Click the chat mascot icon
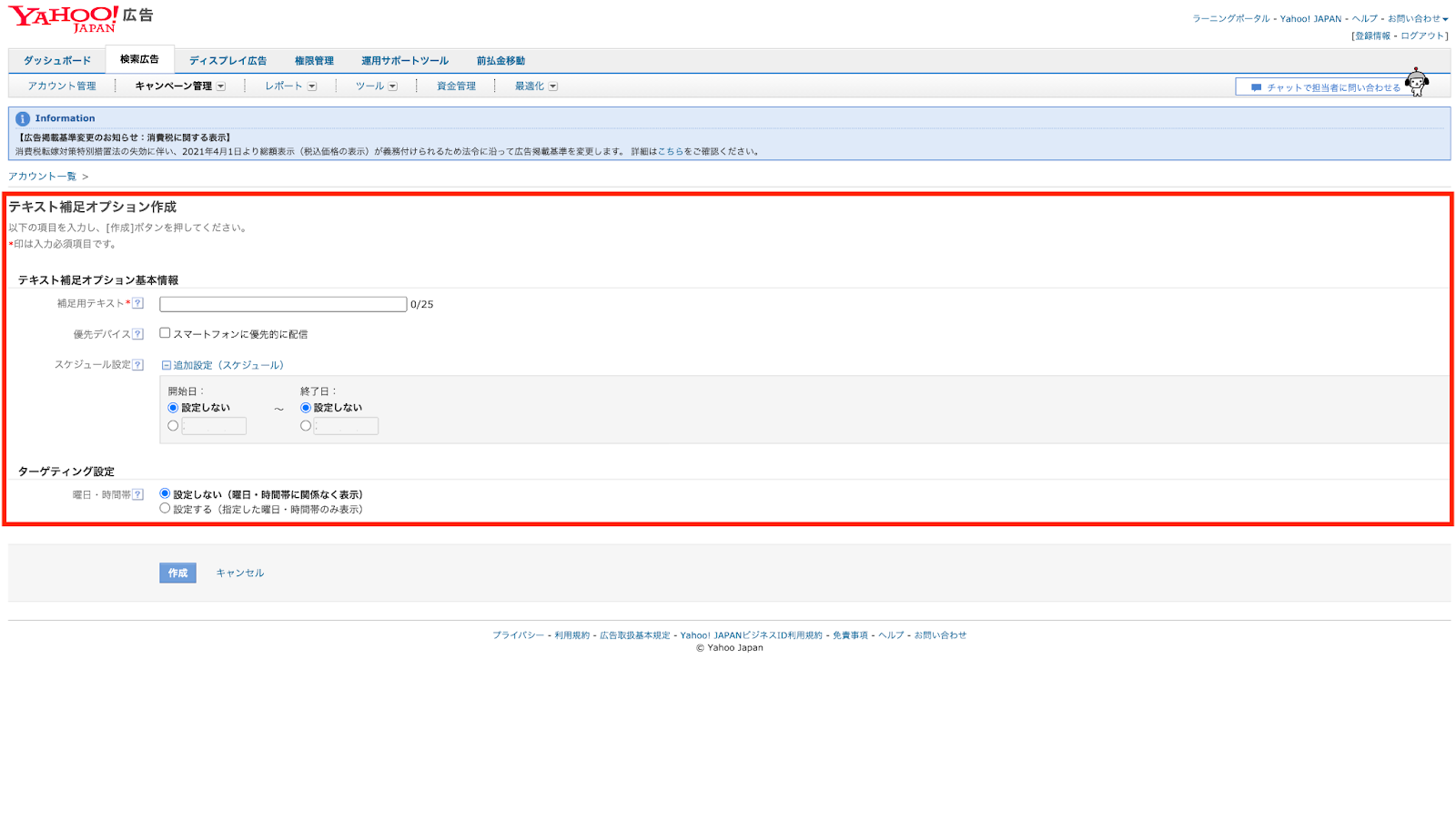This screenshot has width=1456, height=822. click(x=1417, y=83)
